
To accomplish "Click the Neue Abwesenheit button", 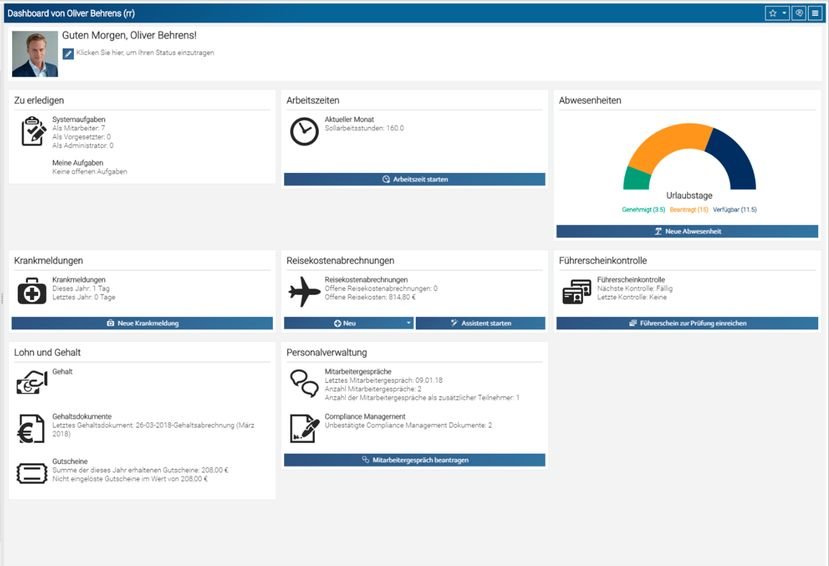I will coord(687,231).
